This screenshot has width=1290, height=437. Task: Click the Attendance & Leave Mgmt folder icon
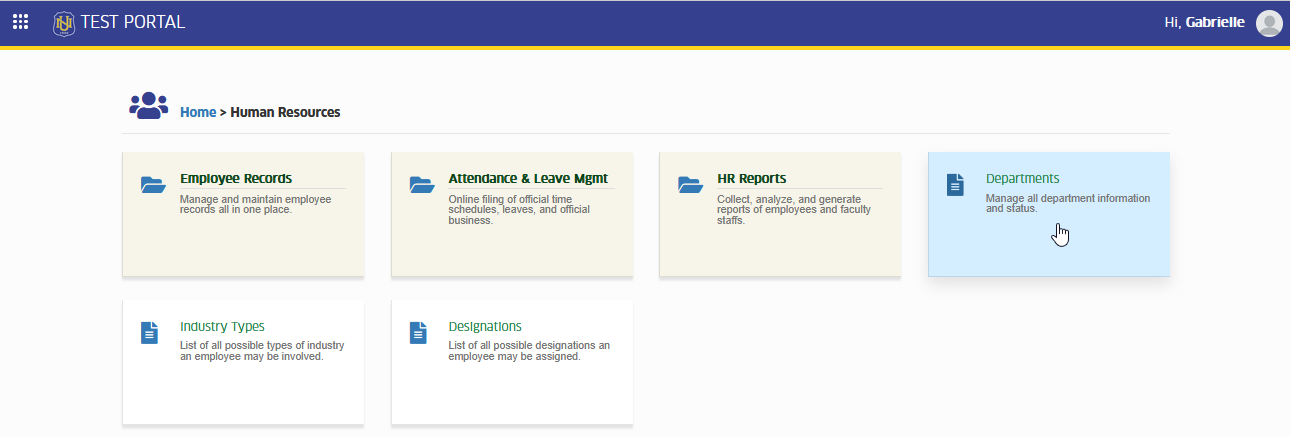422,184
